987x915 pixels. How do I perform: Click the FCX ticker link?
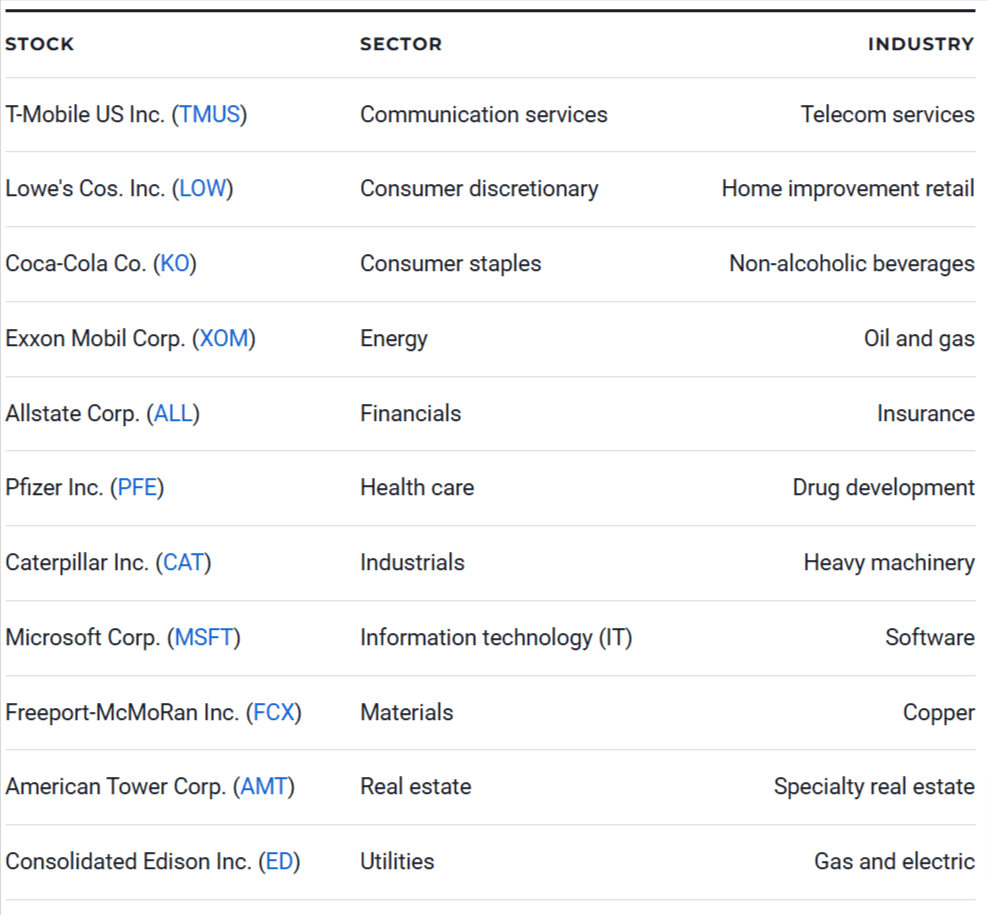pyautogui.click(x=274, y=713)
